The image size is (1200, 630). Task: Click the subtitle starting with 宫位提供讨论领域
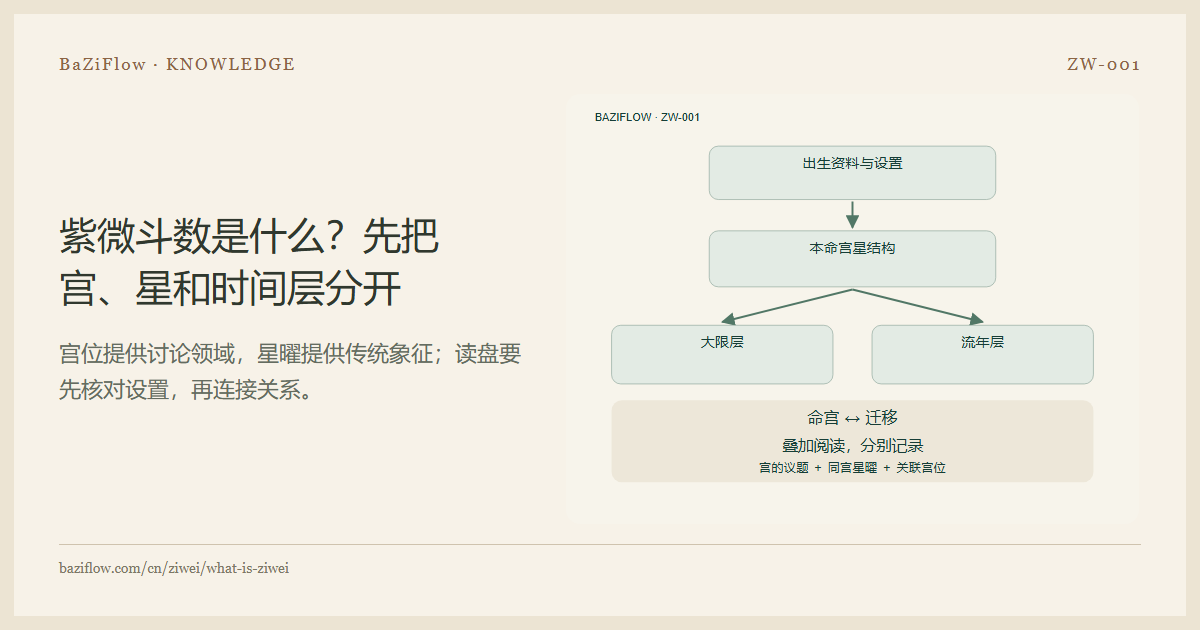[x=290, y=372]
